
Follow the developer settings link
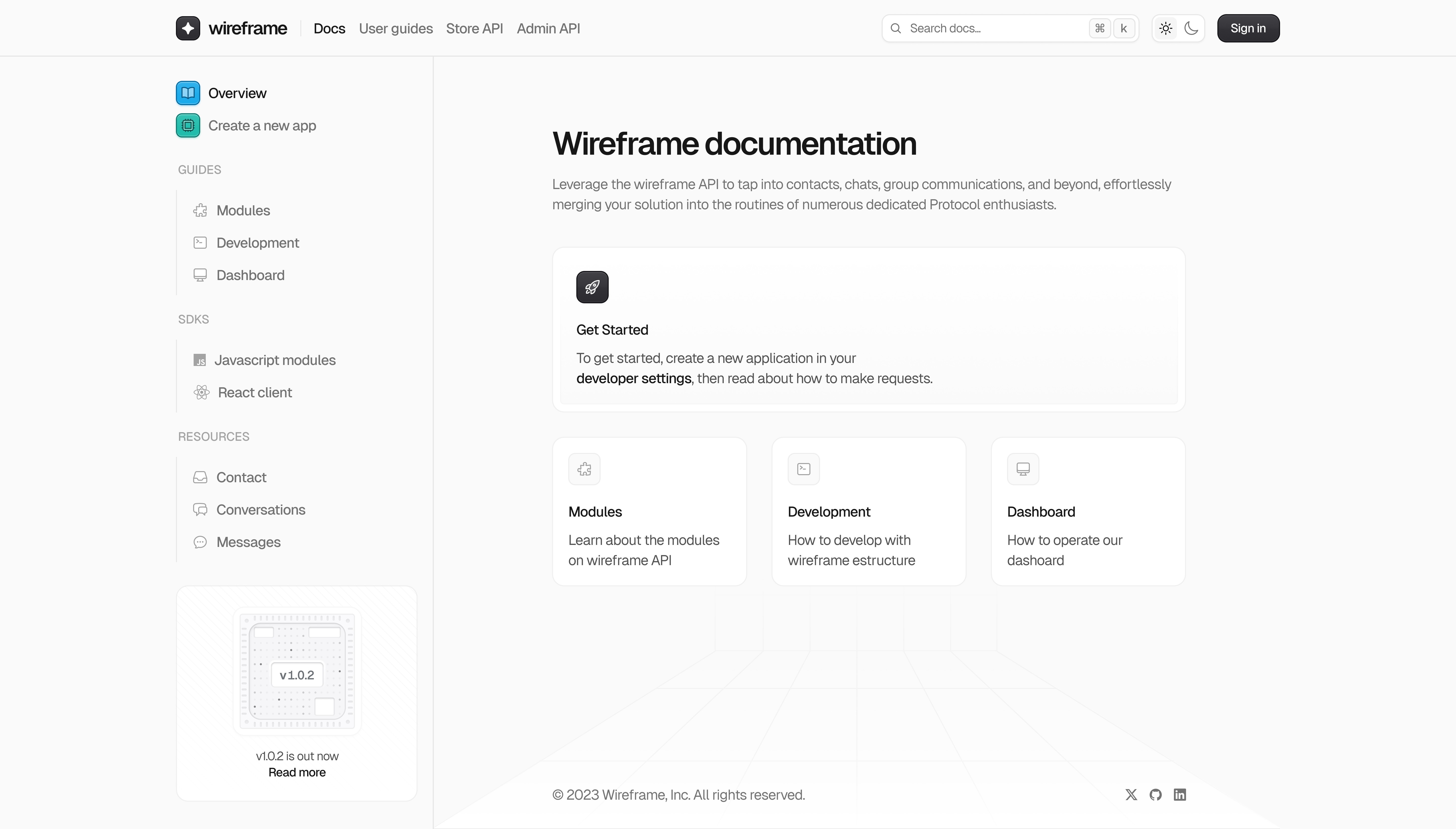(634, 379)
